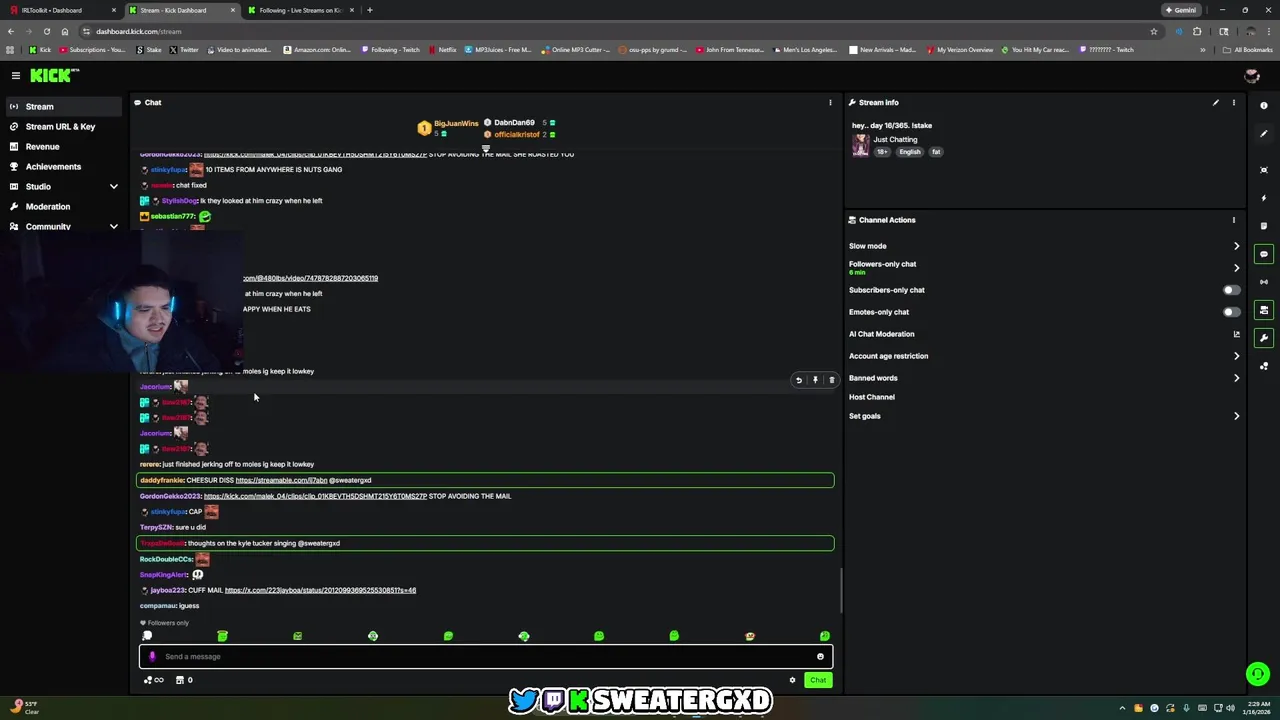Click the reply arrow icon on hovered message
This screenshot has height=720, width=1280.
tap(798, 380)
